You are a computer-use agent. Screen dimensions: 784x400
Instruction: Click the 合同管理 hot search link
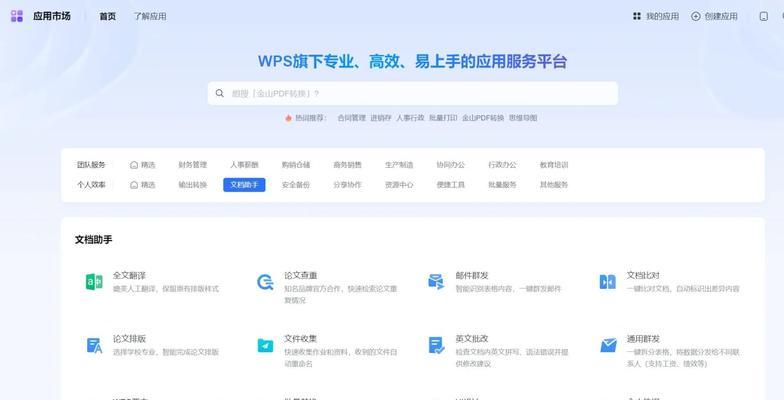coord(352,118)
